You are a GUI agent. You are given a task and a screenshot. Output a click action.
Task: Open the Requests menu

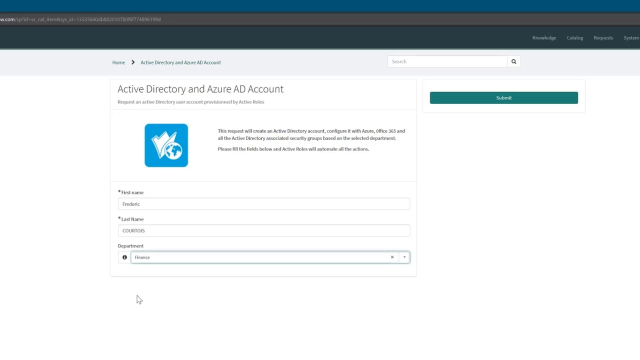(603, 38)
